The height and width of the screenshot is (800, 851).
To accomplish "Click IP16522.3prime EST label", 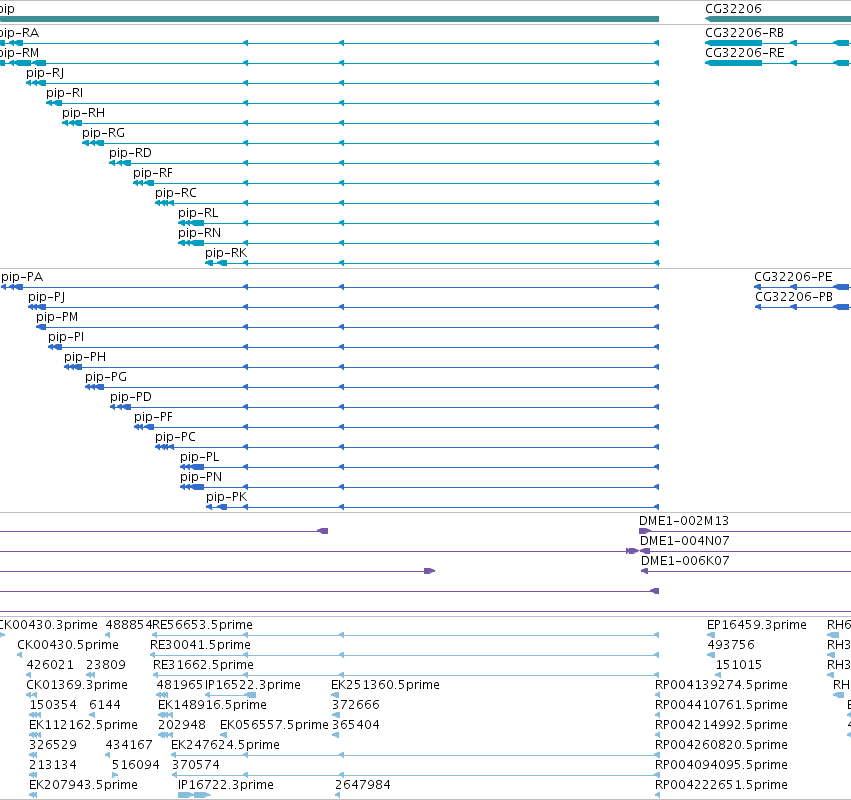I will click(x=253, y=685).
